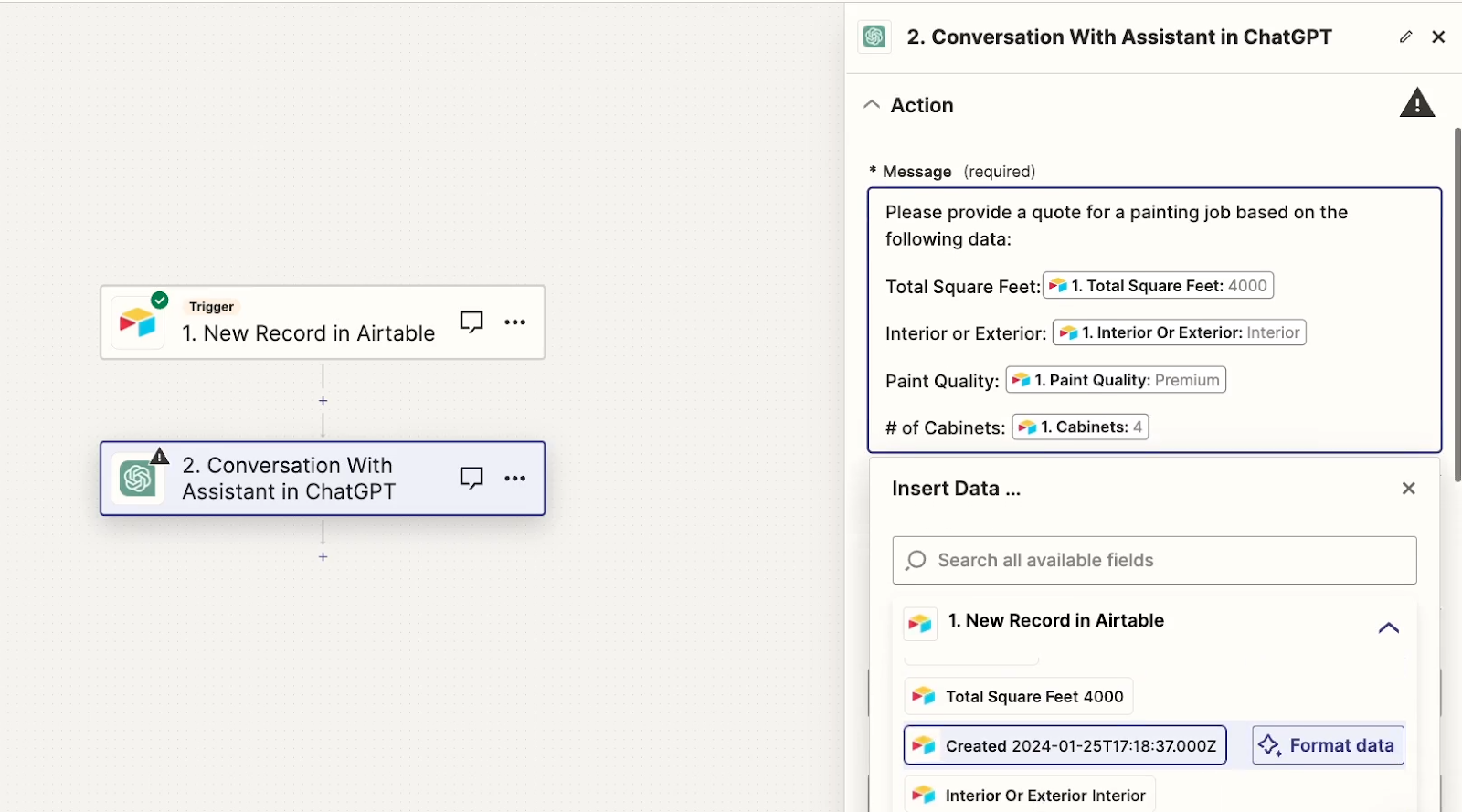Click the magnifier icon in the search field

coord(916,560)
